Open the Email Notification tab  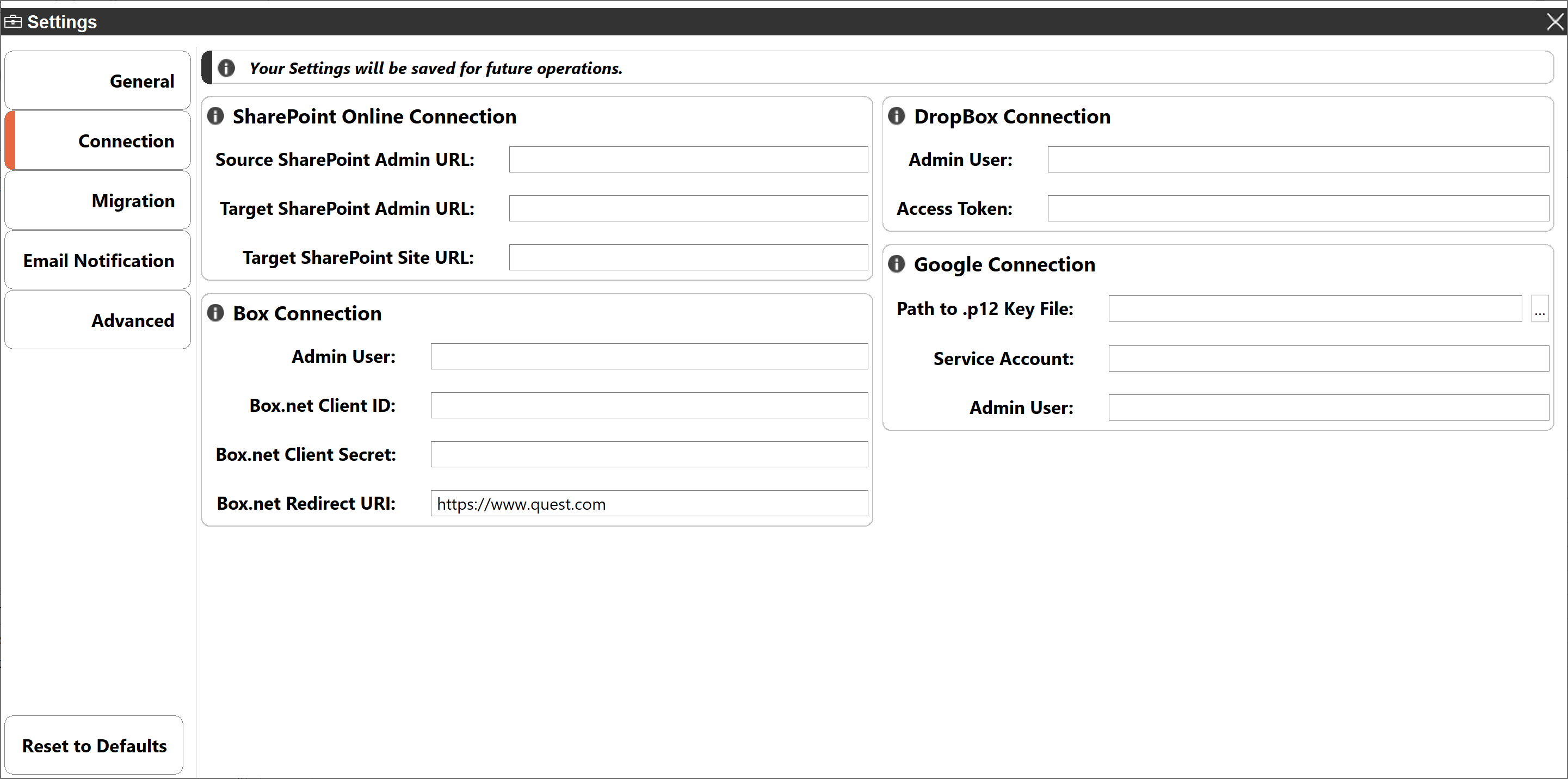(97, 260)
